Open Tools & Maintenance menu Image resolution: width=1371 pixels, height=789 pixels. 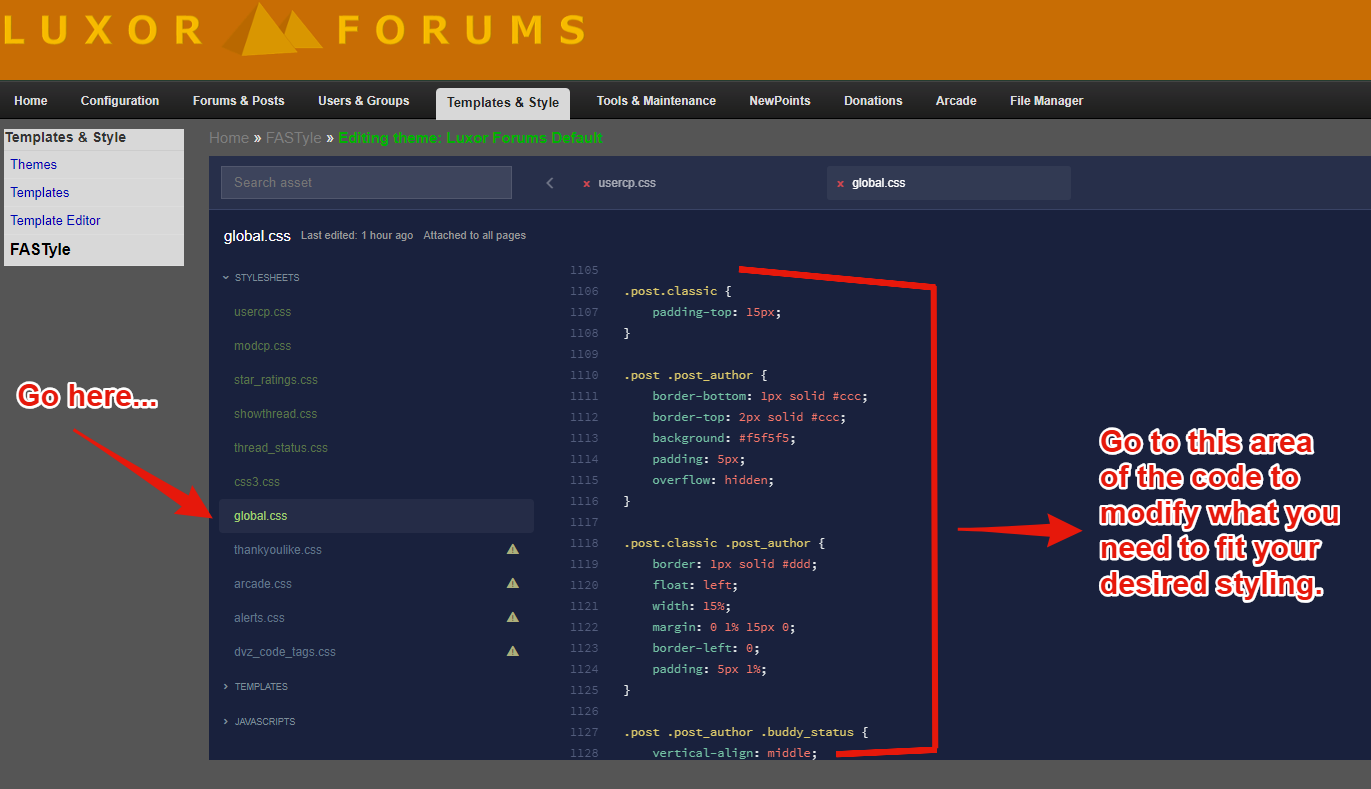coord(656,101)
